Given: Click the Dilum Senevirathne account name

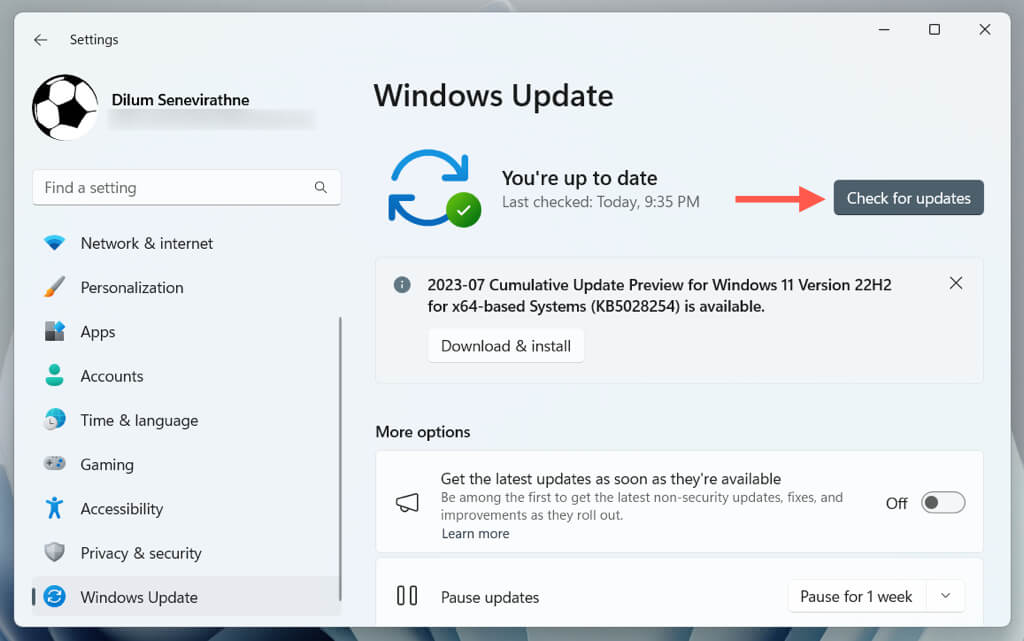Looking at the screenshot, I should pos(180,100).
